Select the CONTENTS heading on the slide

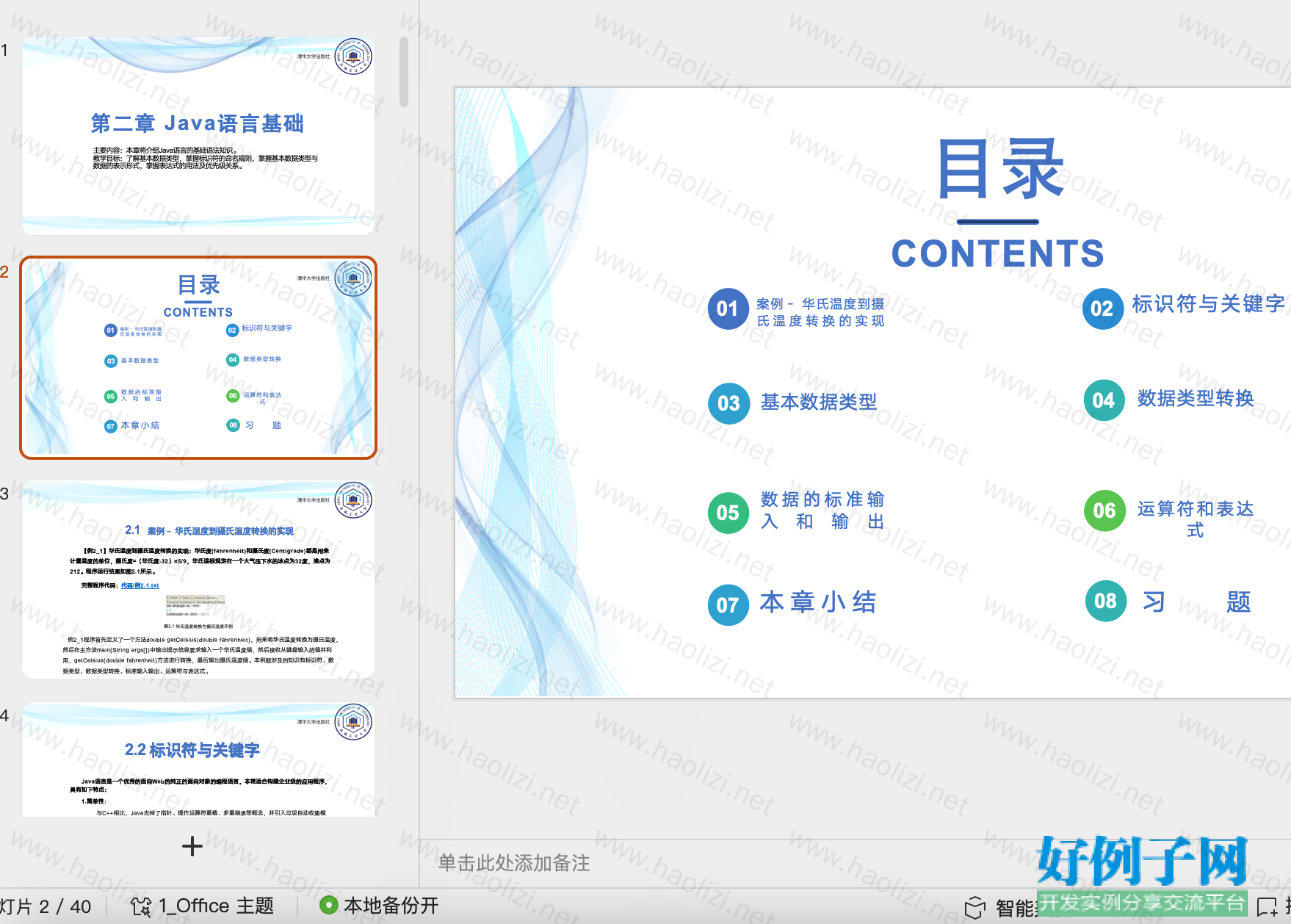pos(997,254)
